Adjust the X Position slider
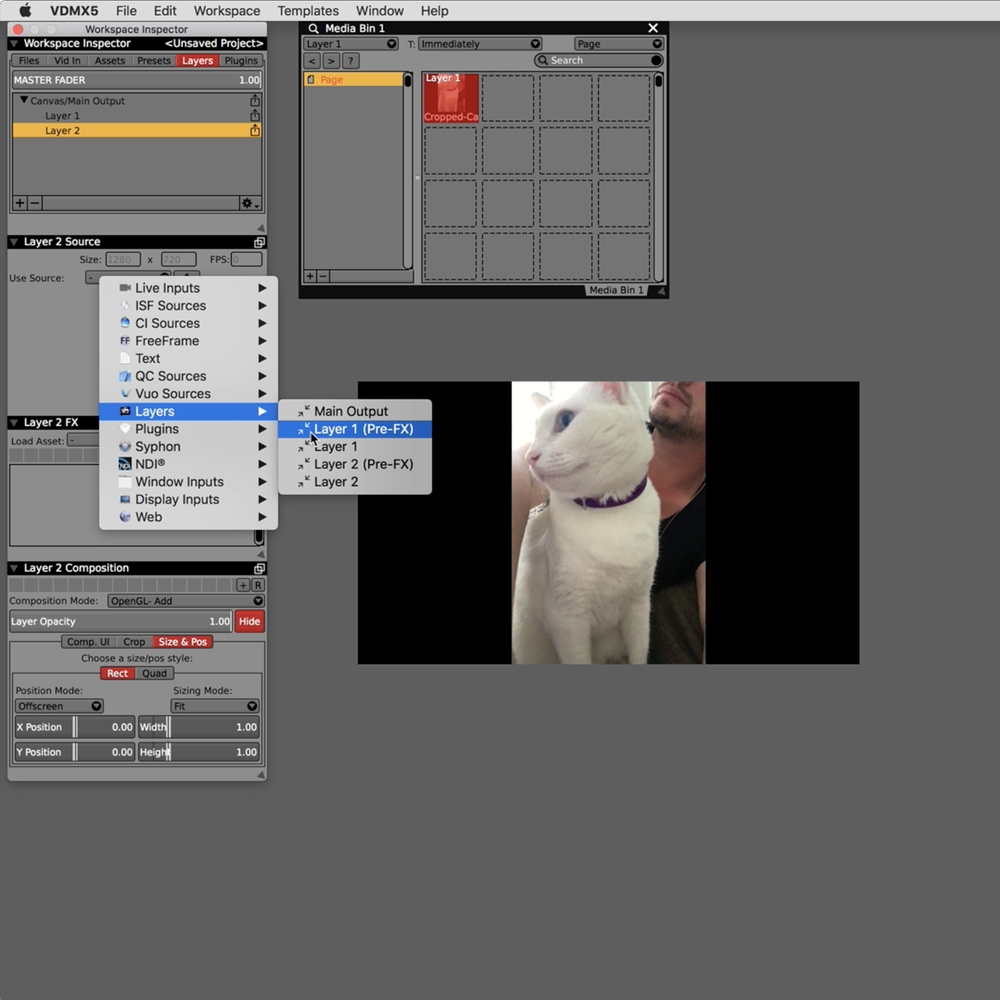Viewport: 1000px width, 1000px height. click(75, 727)
